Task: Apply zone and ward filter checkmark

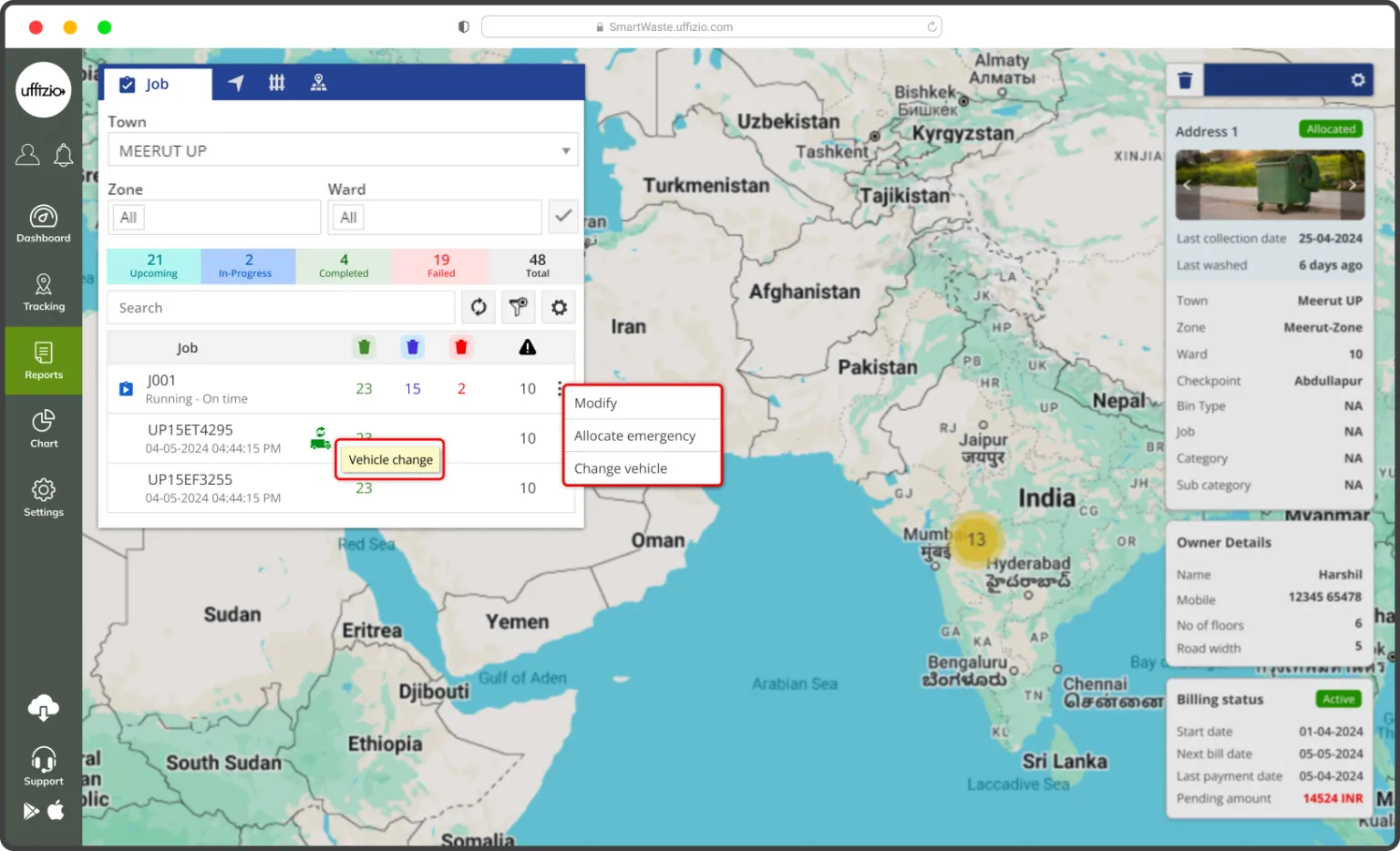Action: [x=563, y=217]
